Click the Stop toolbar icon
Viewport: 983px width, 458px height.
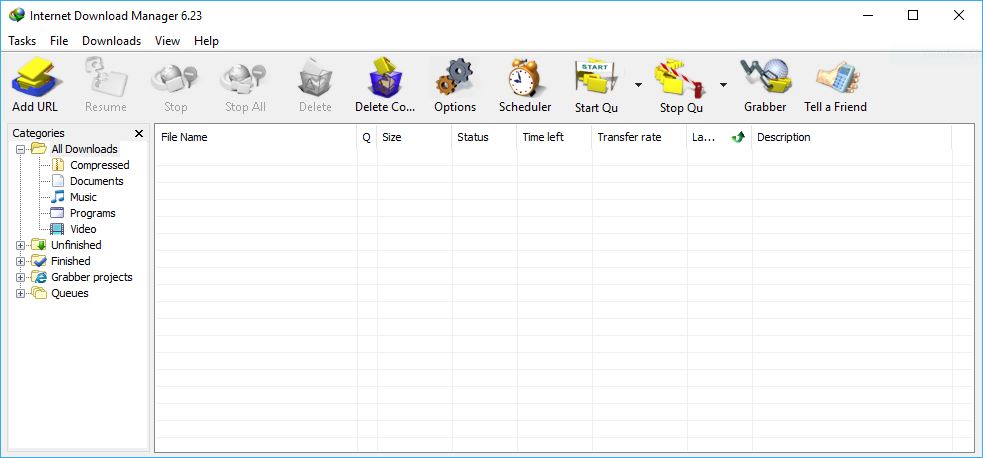(x=175, y=77)
